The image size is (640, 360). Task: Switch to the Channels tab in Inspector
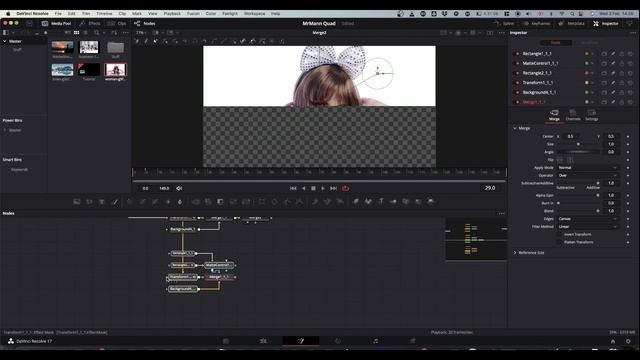click(x=573, y=115)
